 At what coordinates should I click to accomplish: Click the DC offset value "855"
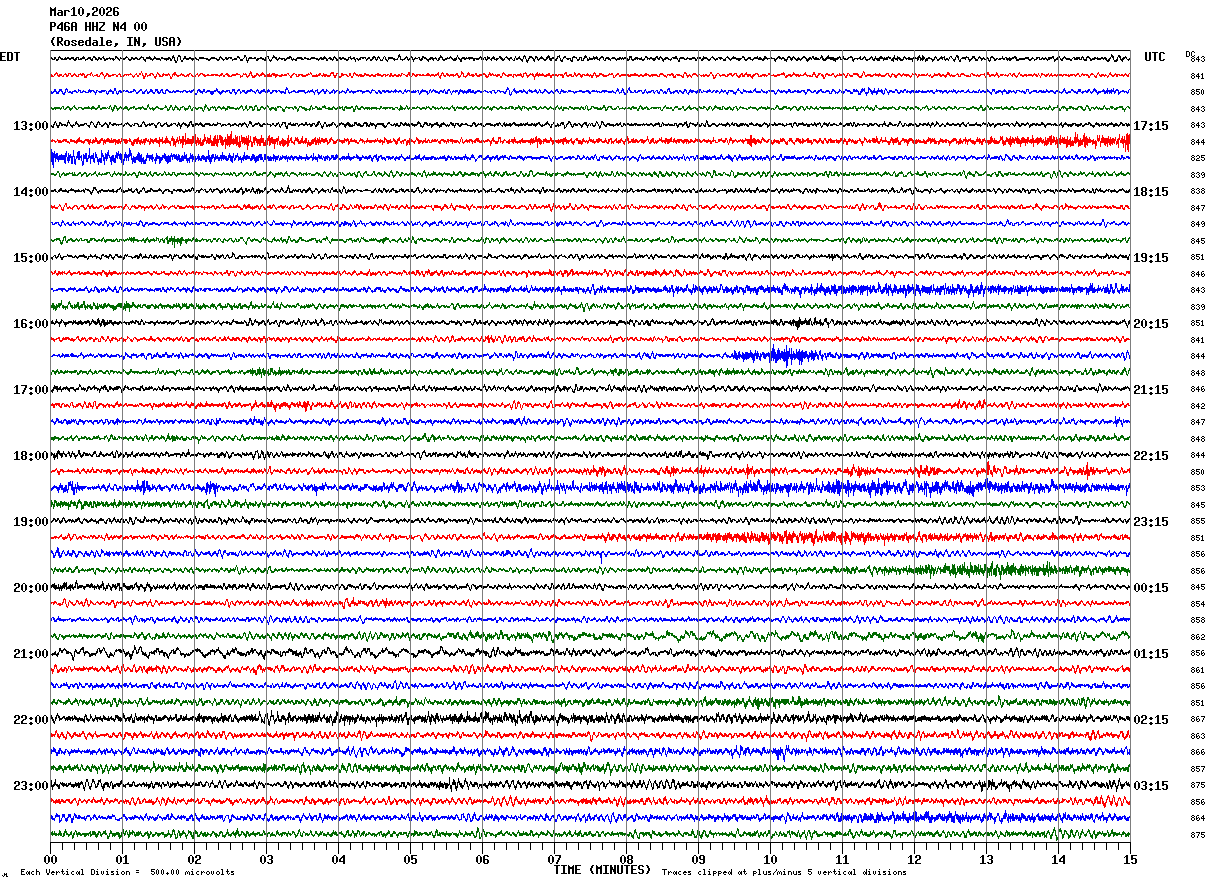(1197, 521)
